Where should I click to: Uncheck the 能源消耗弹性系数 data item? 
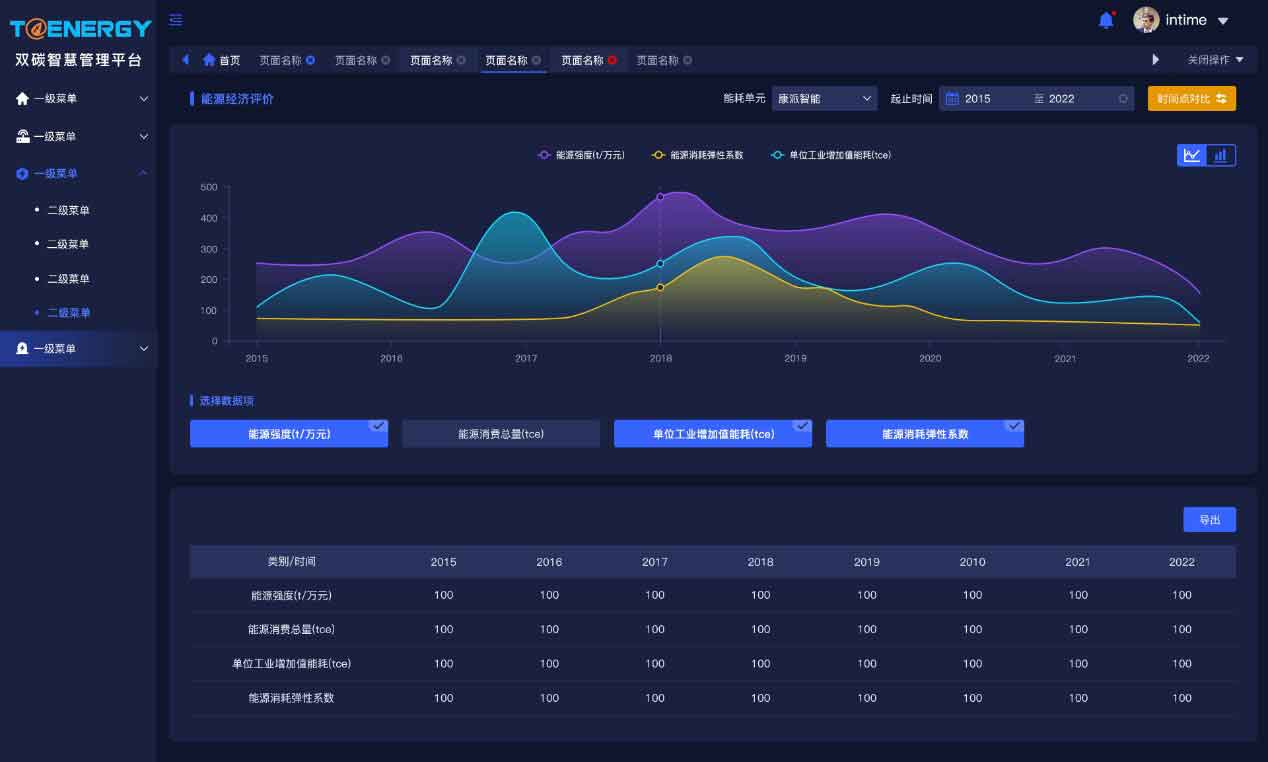(x=924, y=434)
